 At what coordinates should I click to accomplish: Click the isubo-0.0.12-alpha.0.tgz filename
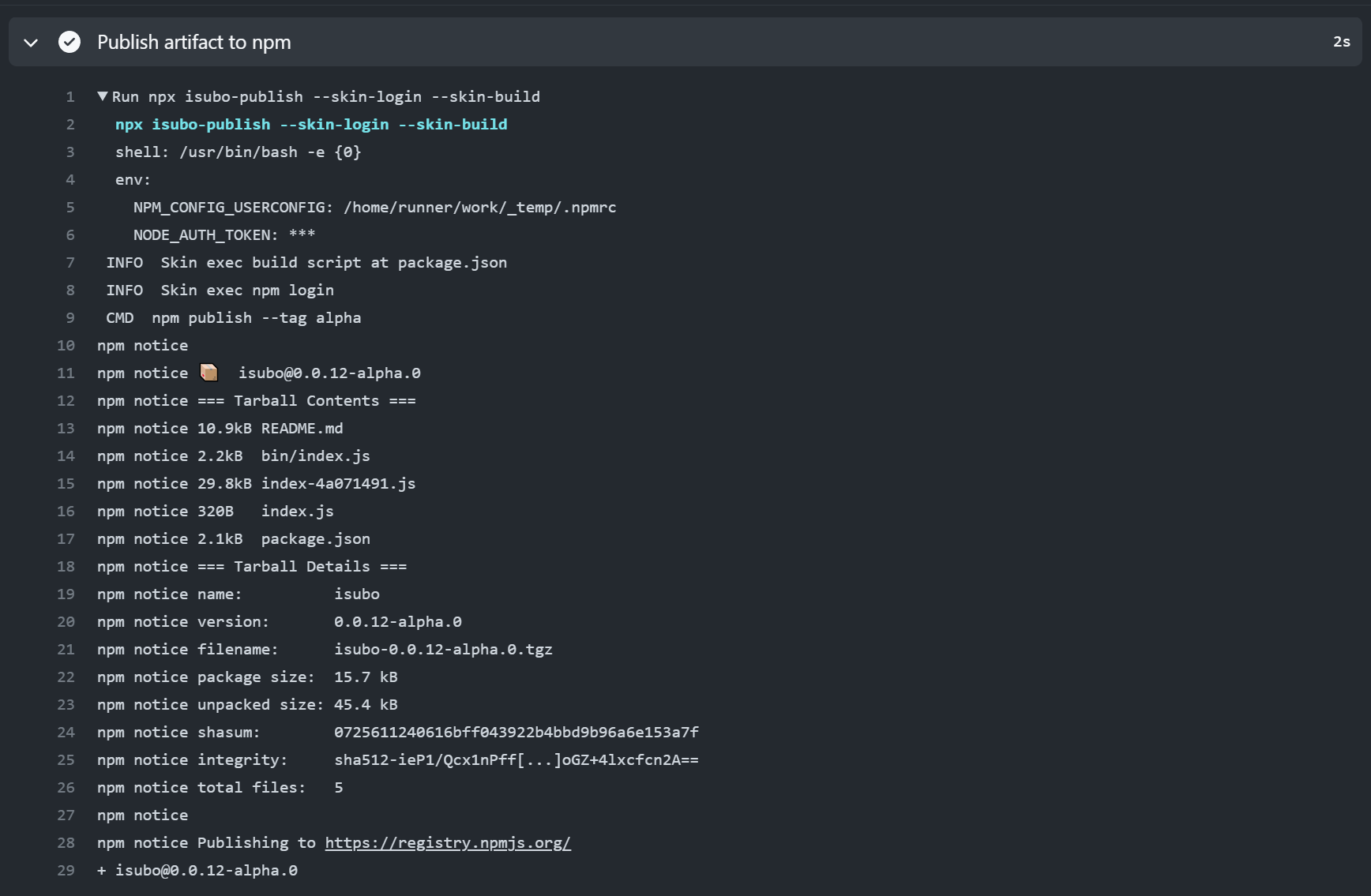pyautogui.click(x=443, y=649)
